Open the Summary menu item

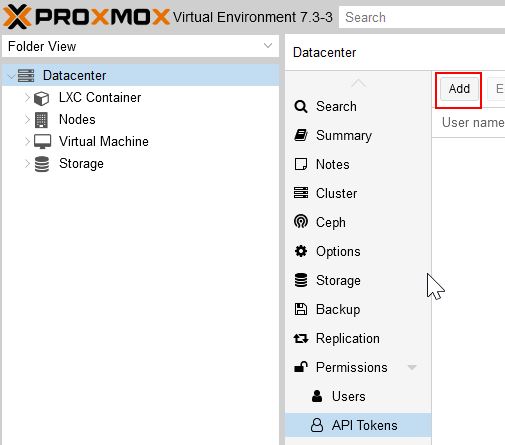(358, 135)
